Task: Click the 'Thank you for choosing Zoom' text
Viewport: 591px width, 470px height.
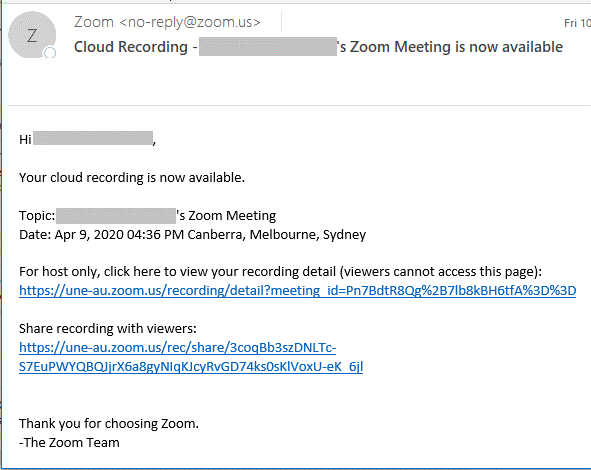Action: pos(109,424)
